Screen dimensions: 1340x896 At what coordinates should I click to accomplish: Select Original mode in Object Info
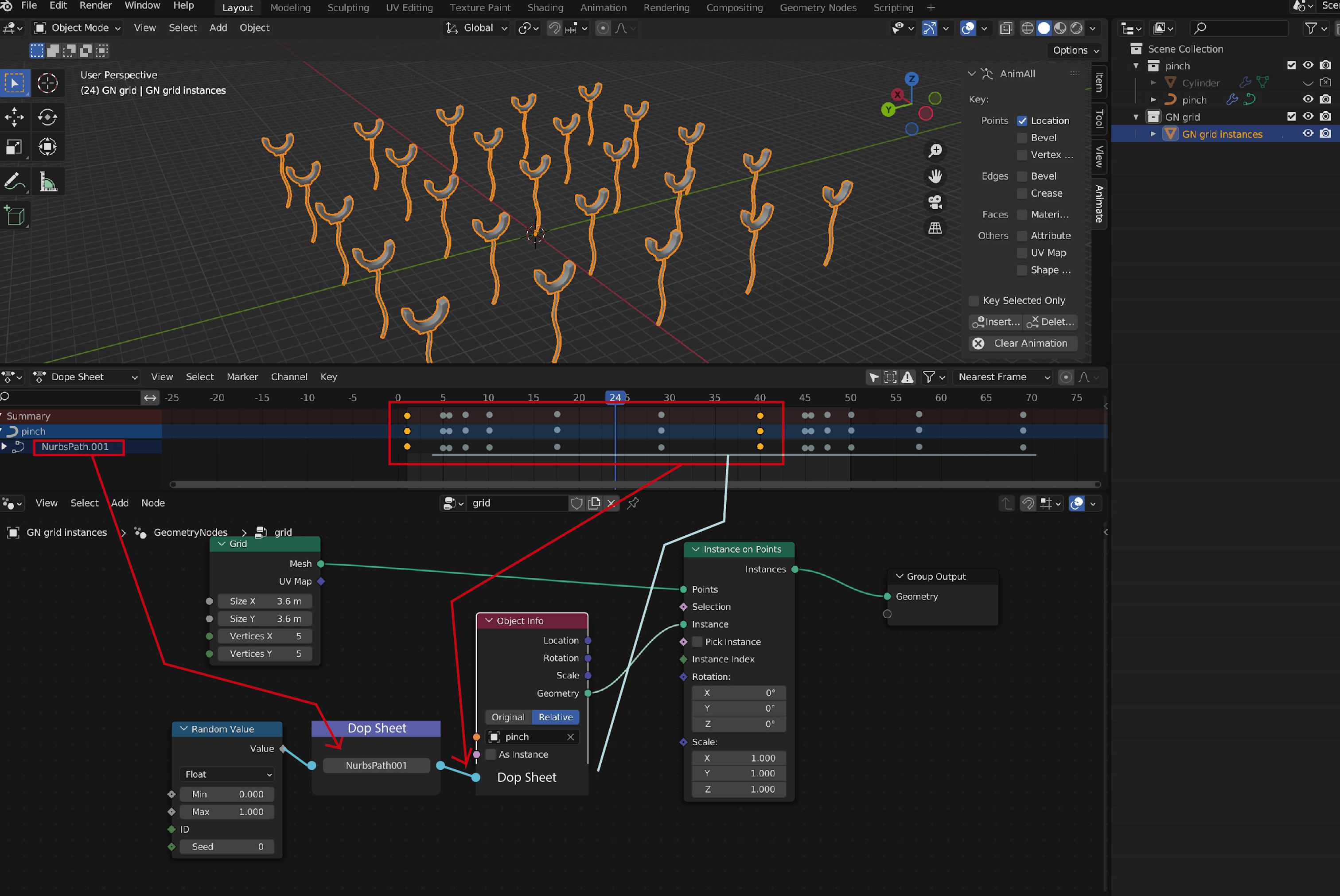click(508, 717)
